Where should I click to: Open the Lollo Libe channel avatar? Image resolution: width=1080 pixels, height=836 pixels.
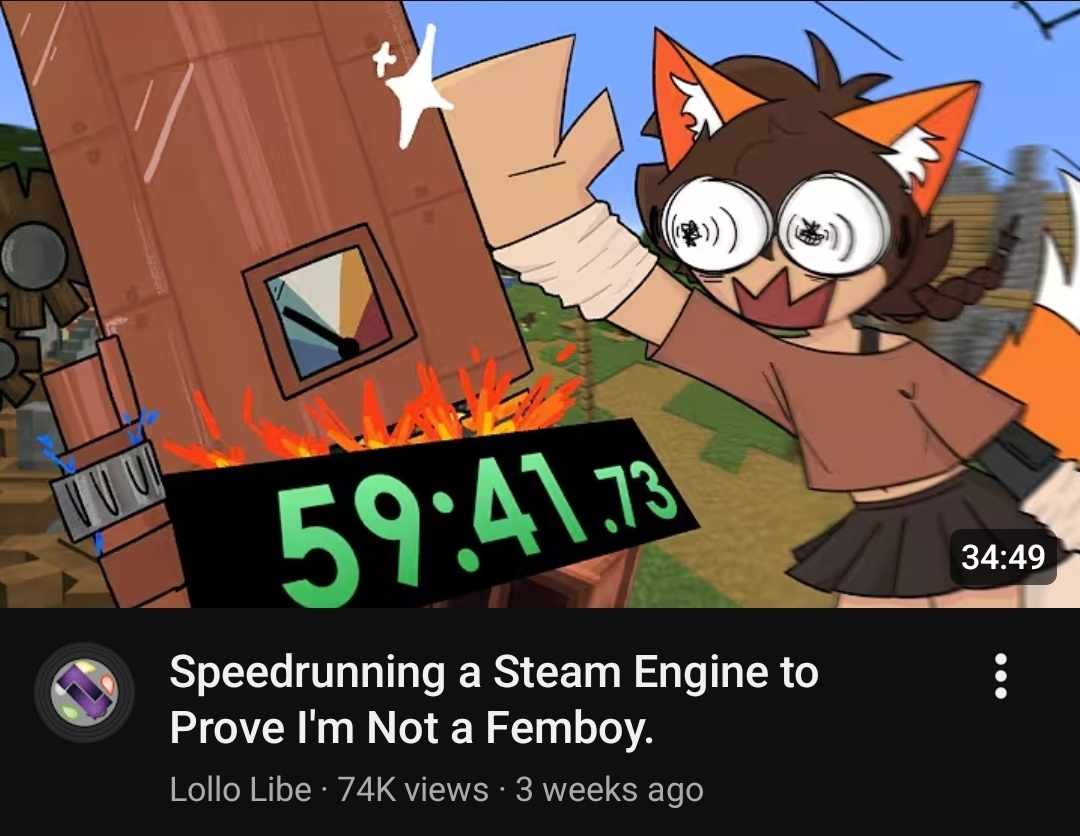84,692
